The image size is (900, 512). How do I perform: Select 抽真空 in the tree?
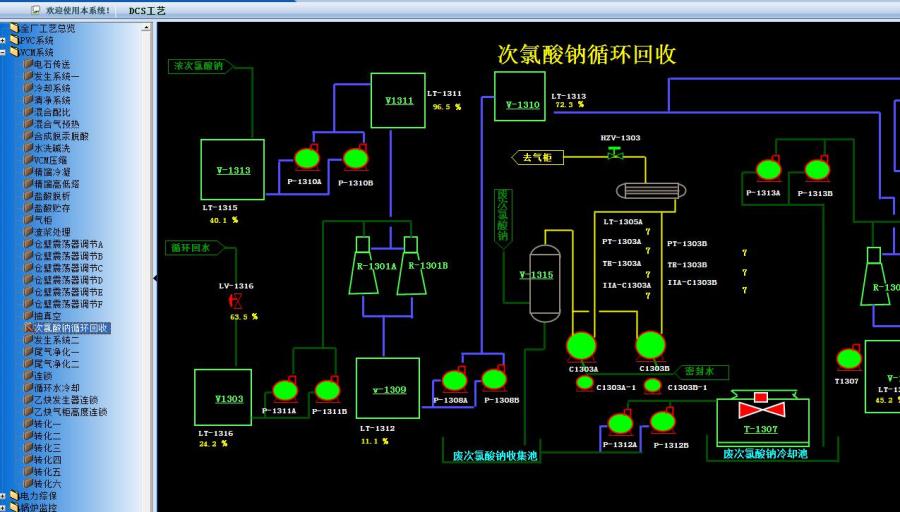pyautogui.click(x=47, y=316)
